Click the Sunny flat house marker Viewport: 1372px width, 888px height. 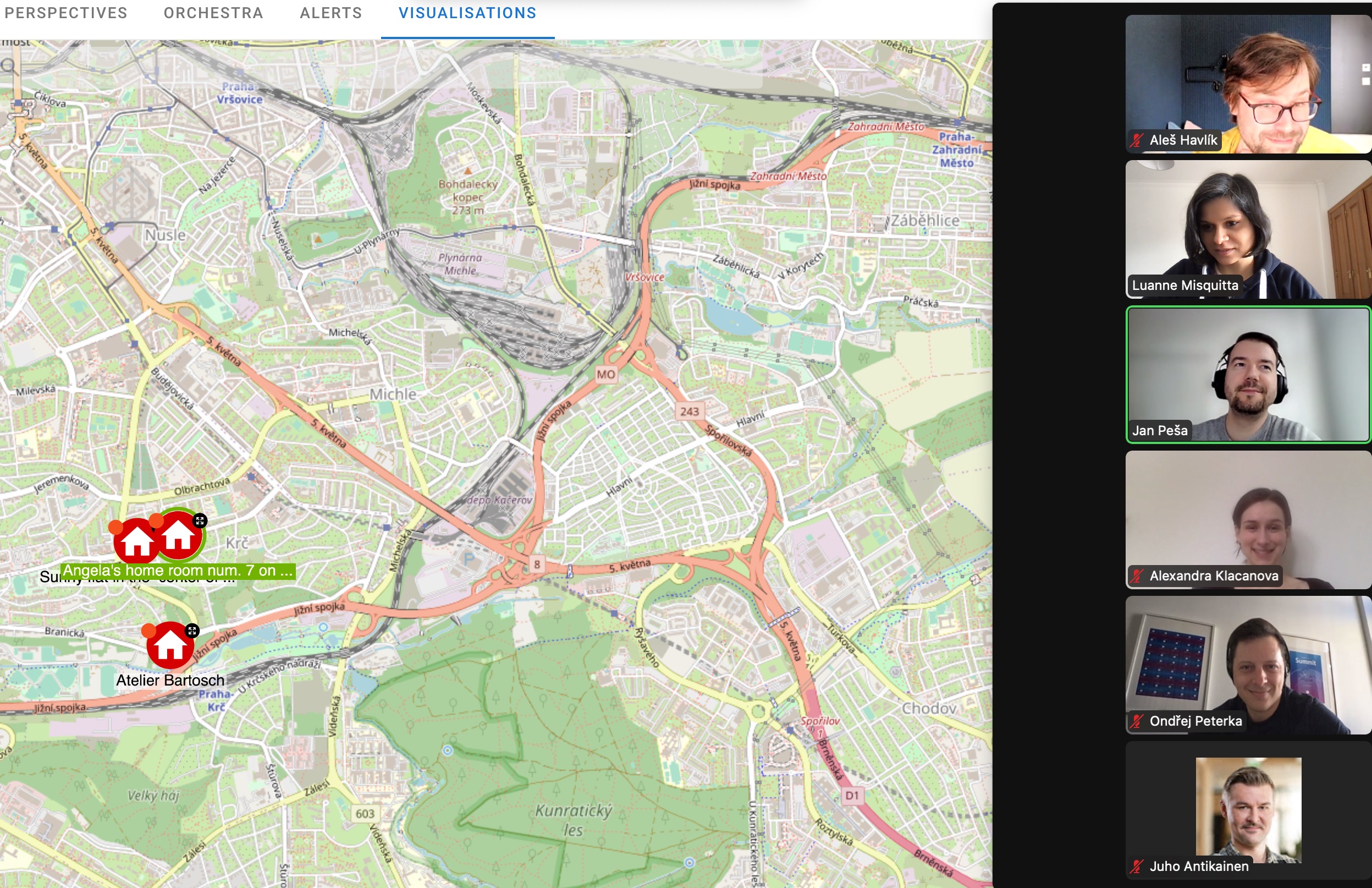(136, 540)
